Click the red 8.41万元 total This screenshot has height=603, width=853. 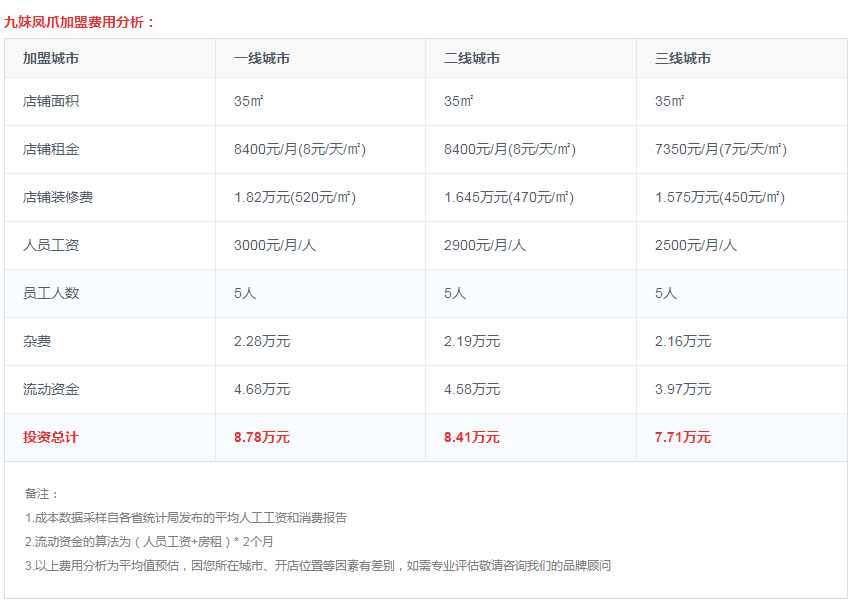(x=472, y=437)
